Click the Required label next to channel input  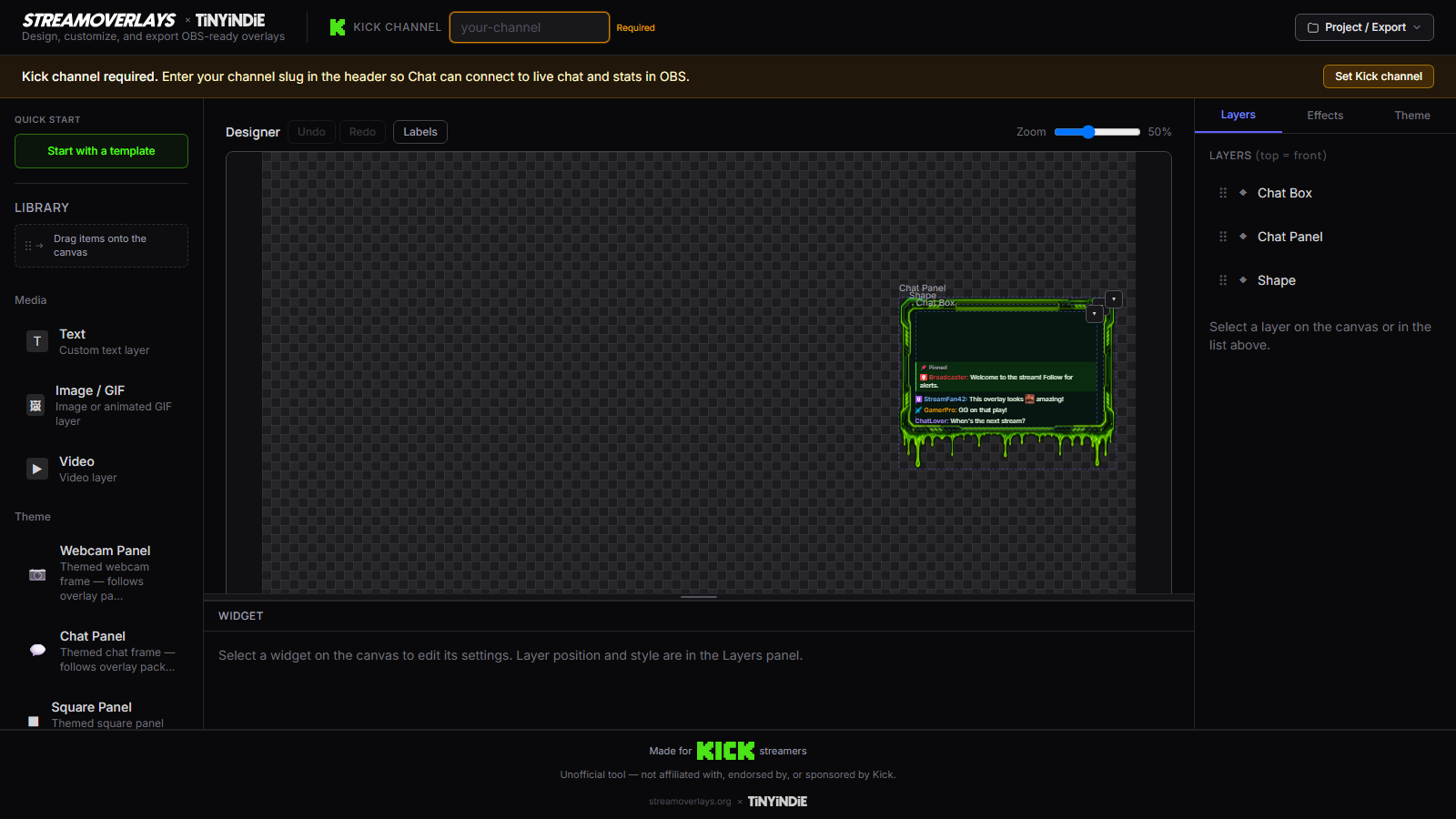click(x=635, y=28)
